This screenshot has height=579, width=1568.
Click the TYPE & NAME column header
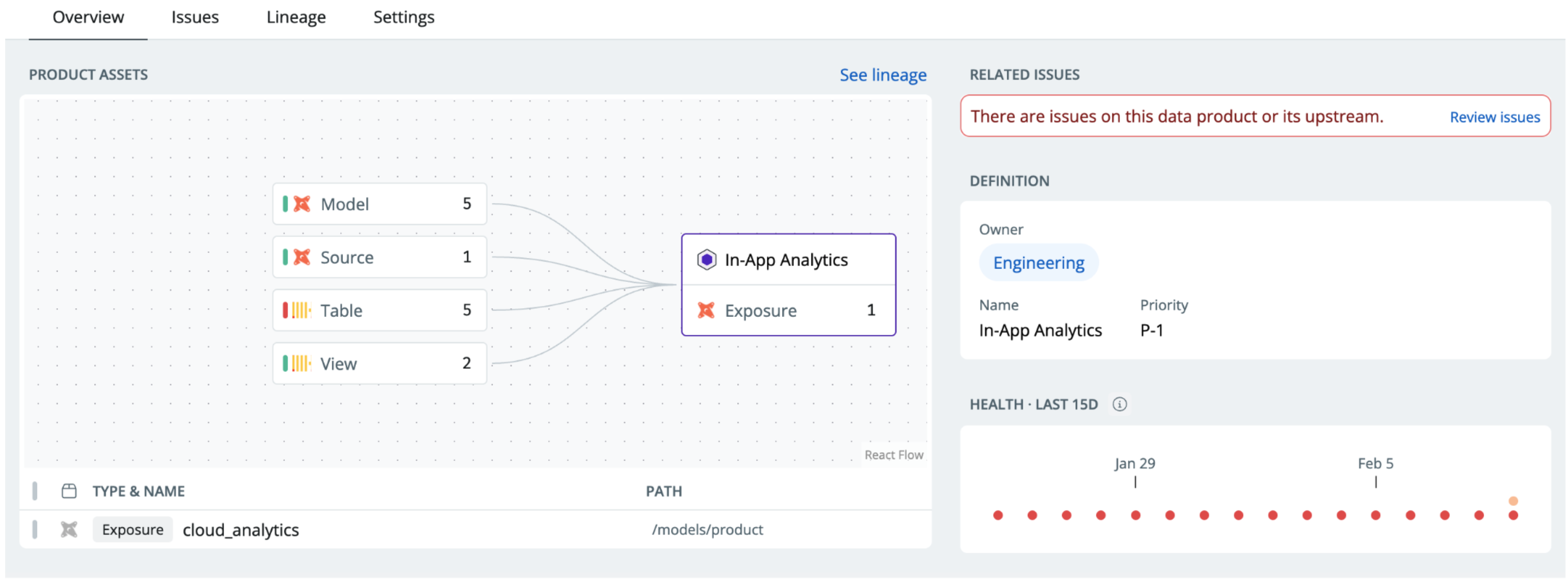(139, 491)
